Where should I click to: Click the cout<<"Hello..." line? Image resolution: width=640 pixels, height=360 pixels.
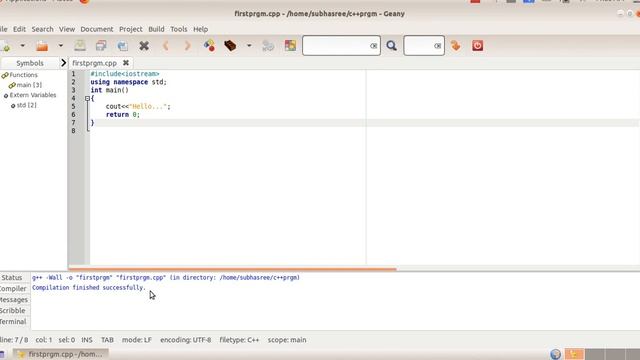(x=138, y=107)
